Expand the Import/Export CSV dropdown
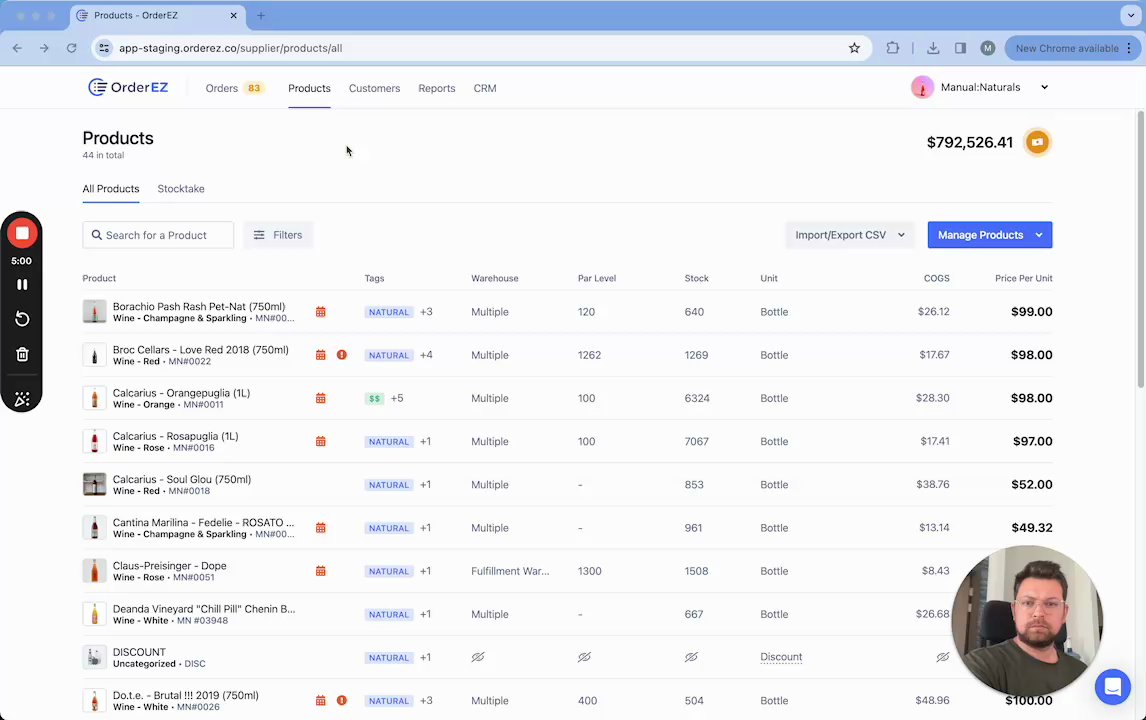This screenshot has width=1146, height=720. point(850,235)
